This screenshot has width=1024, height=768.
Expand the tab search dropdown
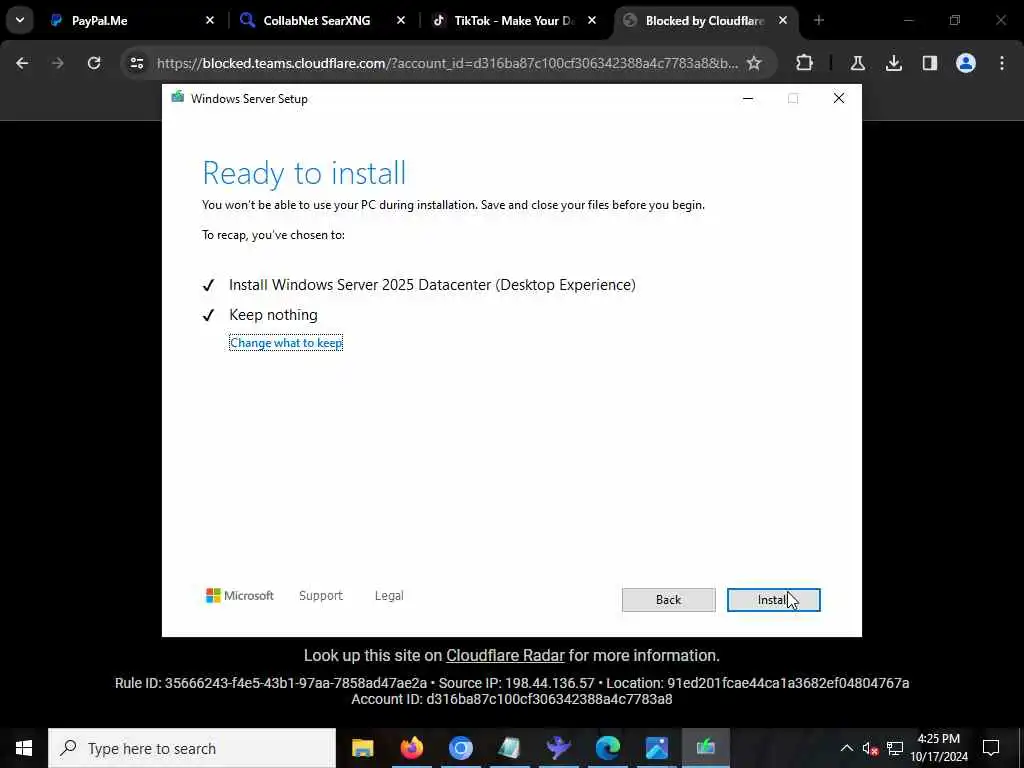point(20,21)
